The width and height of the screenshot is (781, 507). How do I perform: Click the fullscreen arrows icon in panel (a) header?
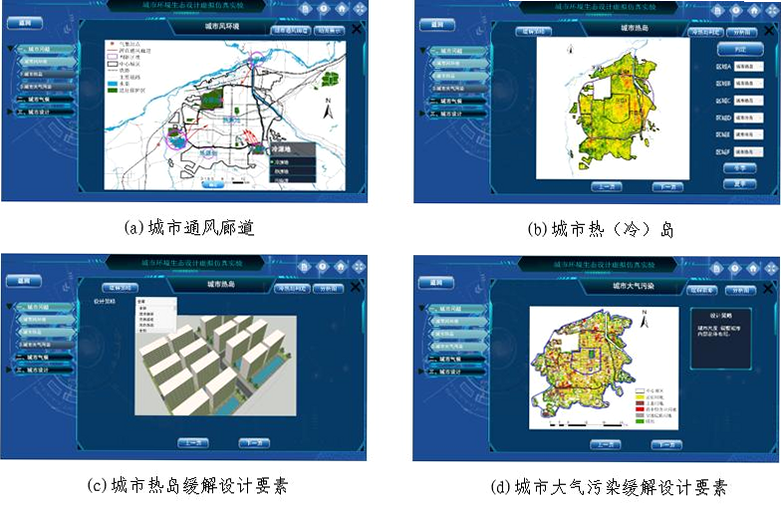point(360,8)
